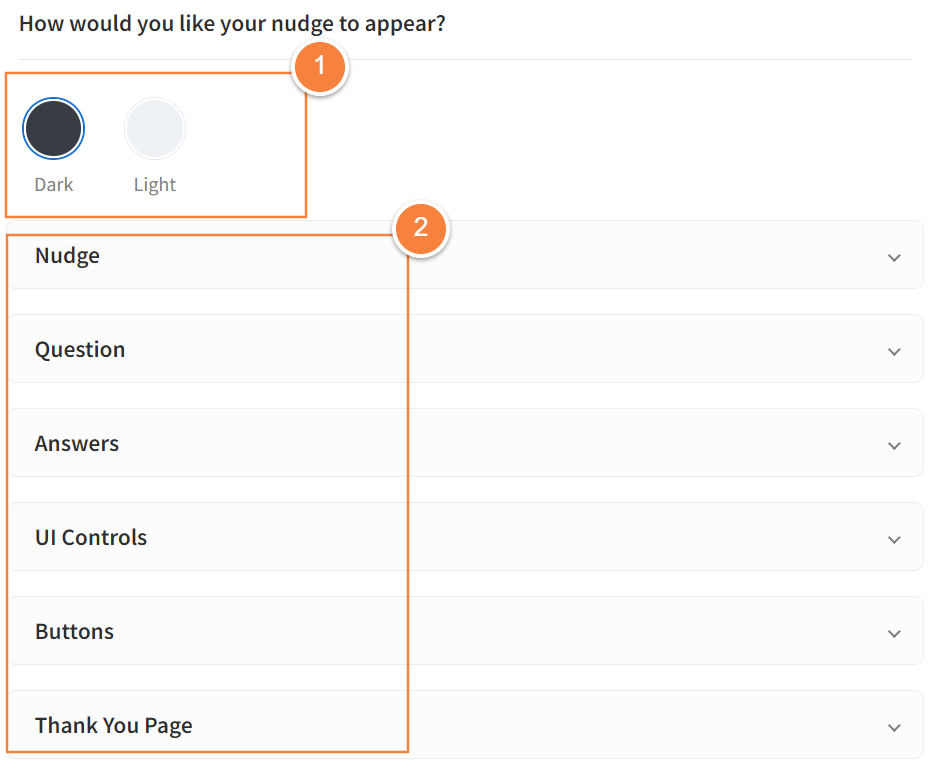Expand the Nudge section chevron
This screenshot has height=772, width=952.
click(x=894, y=258)
